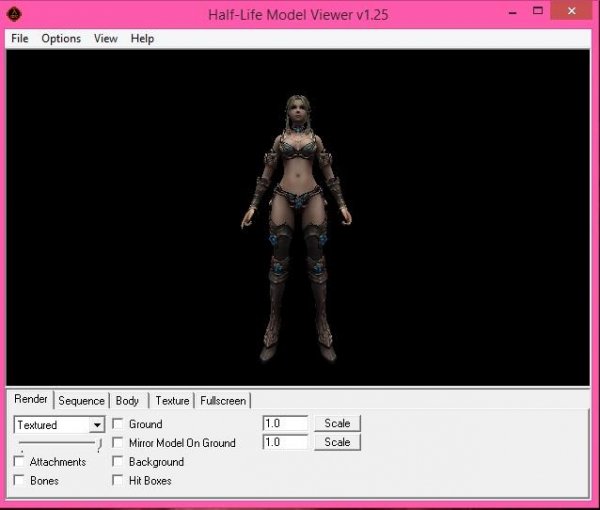Toggle the Hit Boxes checkbox
This screenshot has height=510, width=600.
118,480
